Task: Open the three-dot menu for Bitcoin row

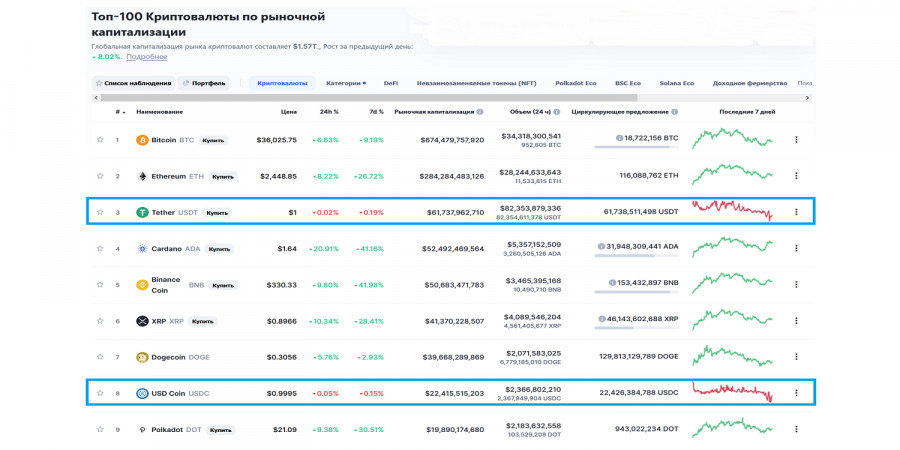Action: click(796, 139)
